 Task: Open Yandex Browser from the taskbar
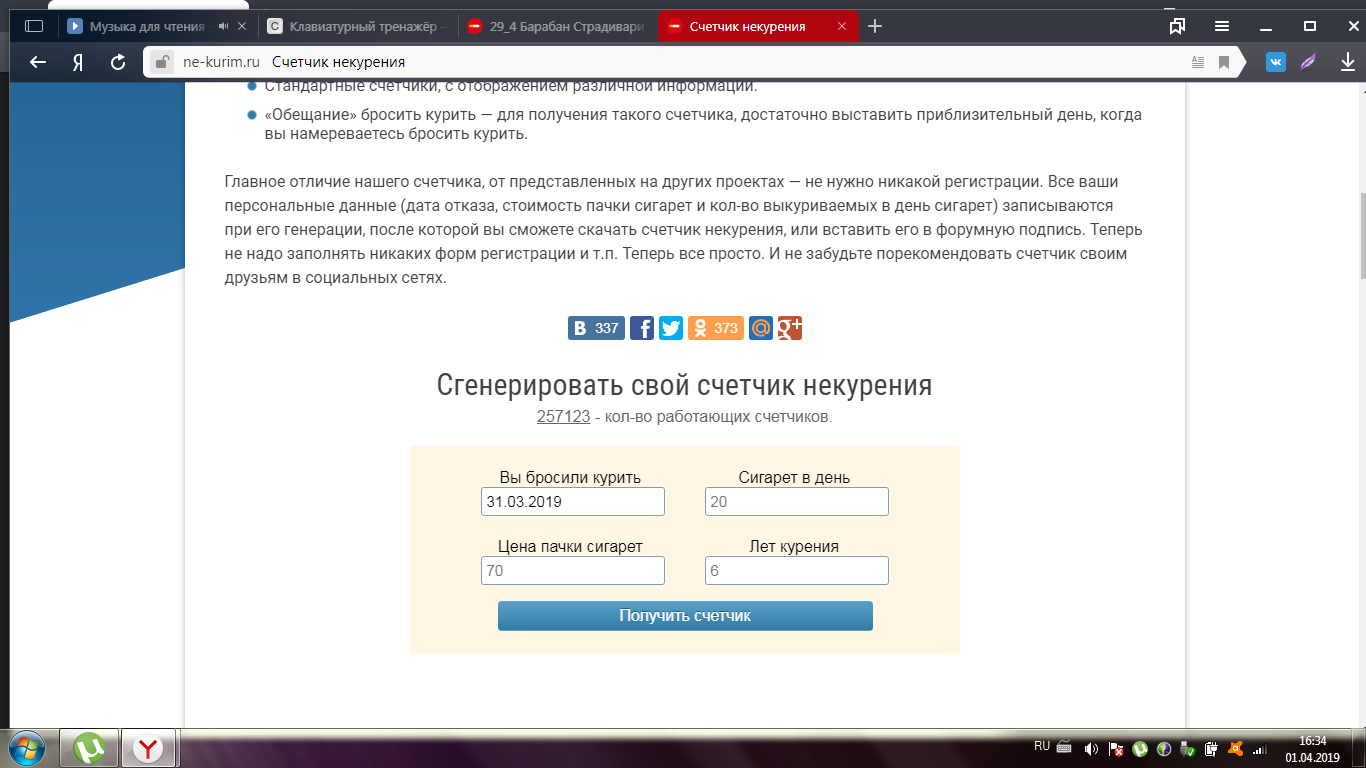pyautogui.click(x=149, y=748)
